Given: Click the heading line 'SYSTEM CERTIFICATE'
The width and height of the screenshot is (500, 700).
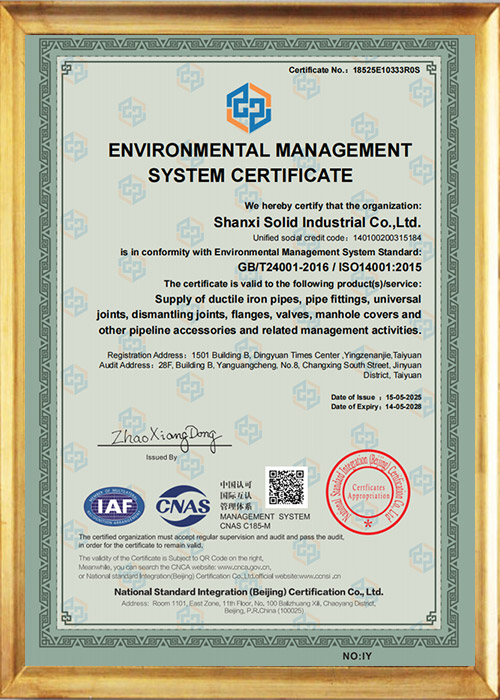Looking at the screenshot, I should tap(250, 175).
